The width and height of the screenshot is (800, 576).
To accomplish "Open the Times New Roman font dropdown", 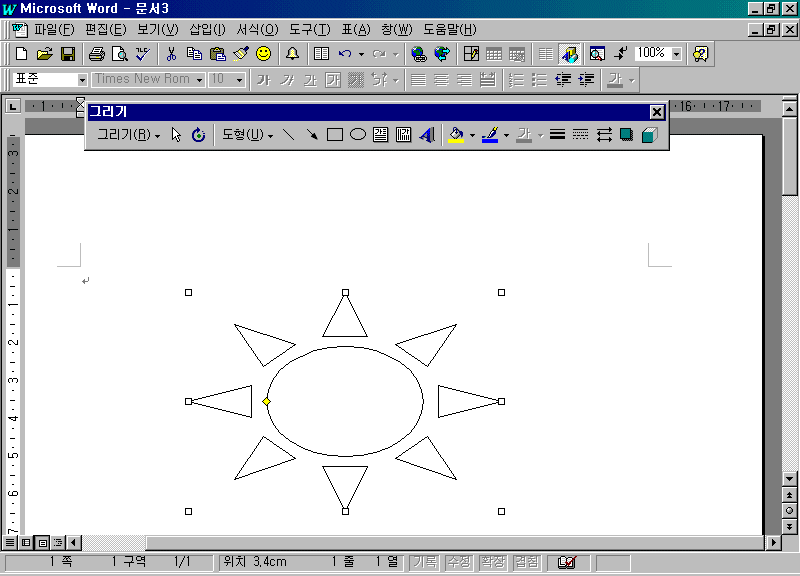I will [x=199, y=80].
